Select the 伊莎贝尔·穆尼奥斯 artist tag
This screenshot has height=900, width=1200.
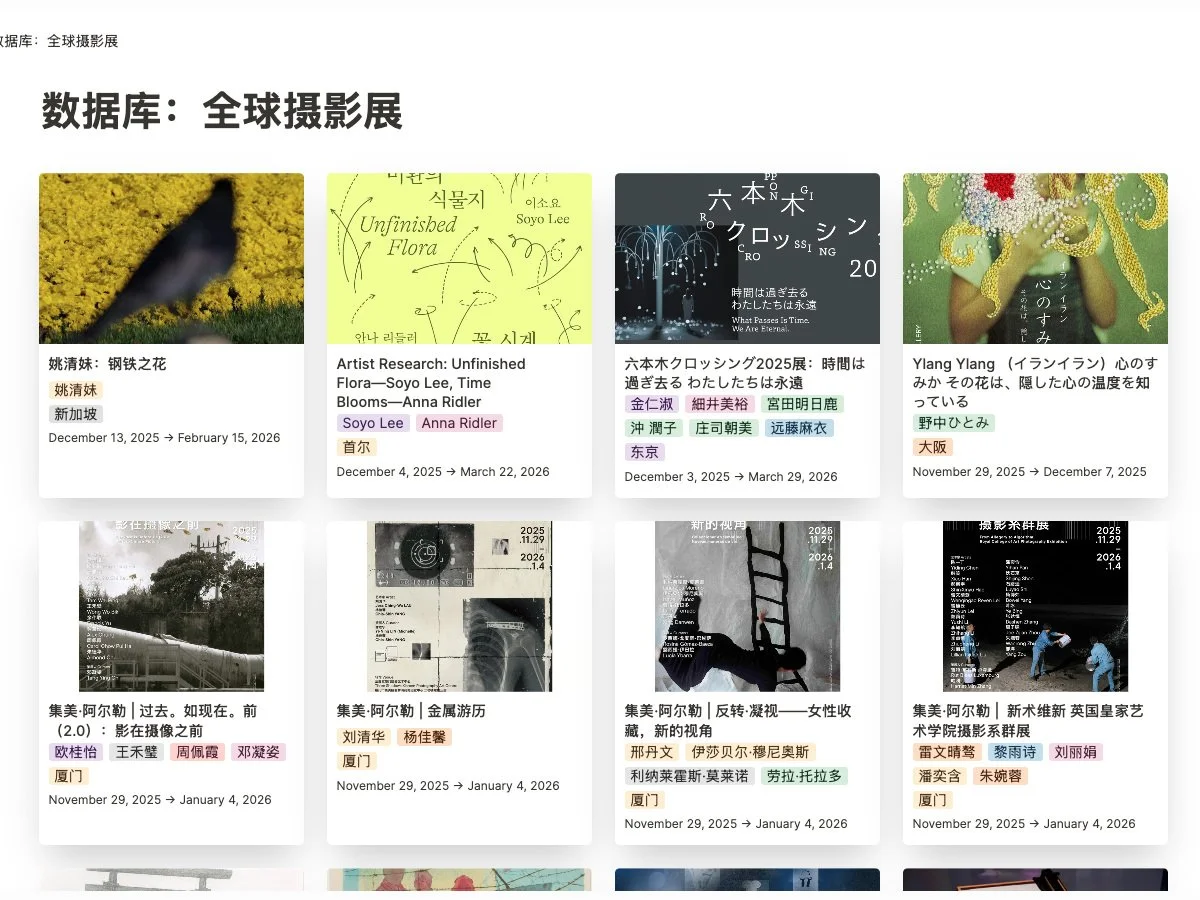pyautogui.click(x=751, y=752)
